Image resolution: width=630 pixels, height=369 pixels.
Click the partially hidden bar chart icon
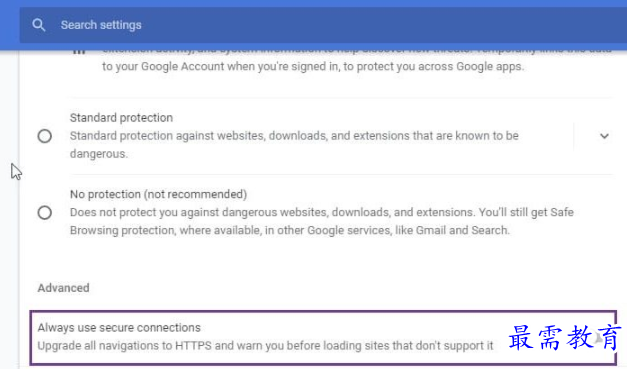[79, 51]
